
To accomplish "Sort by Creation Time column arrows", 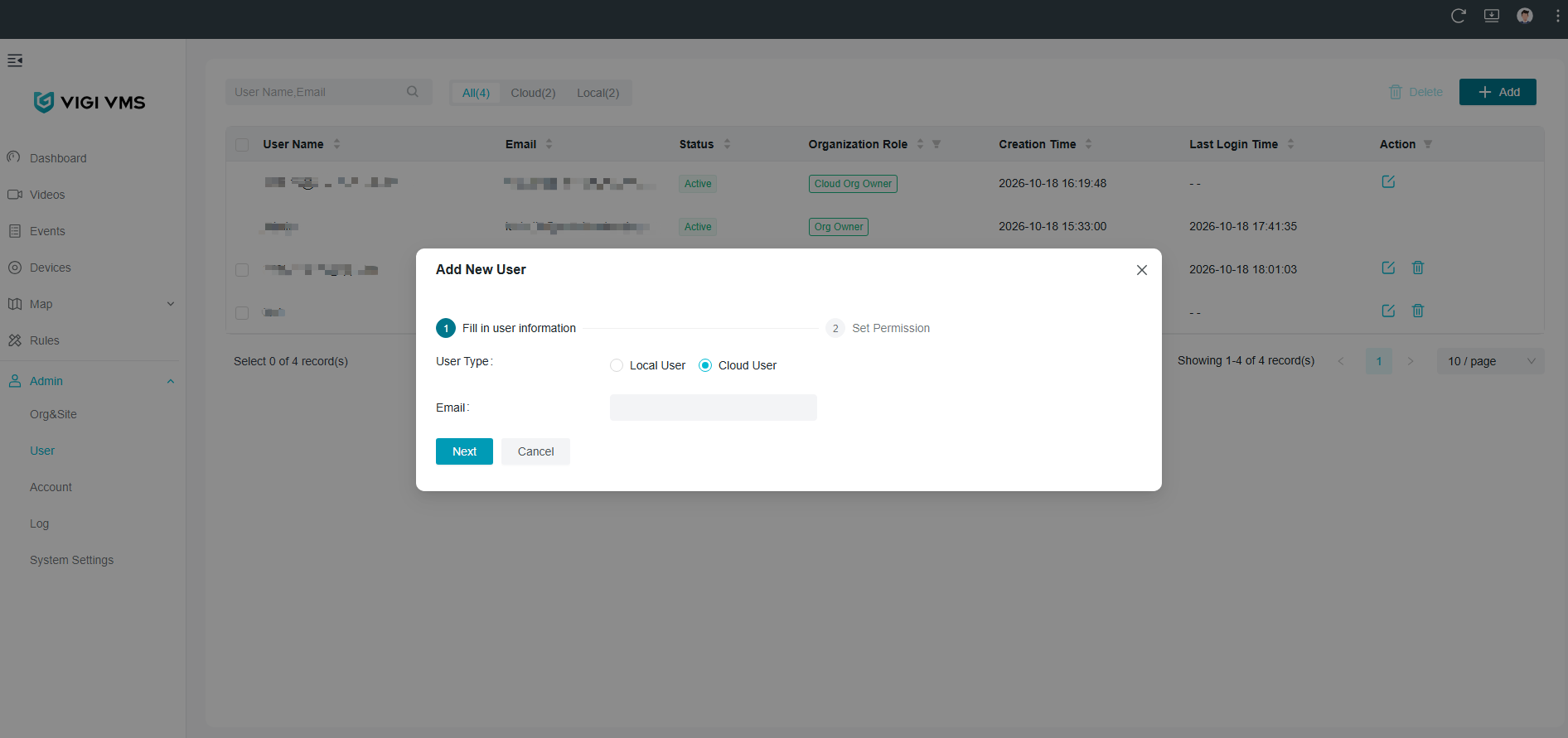I will 1088,144.
